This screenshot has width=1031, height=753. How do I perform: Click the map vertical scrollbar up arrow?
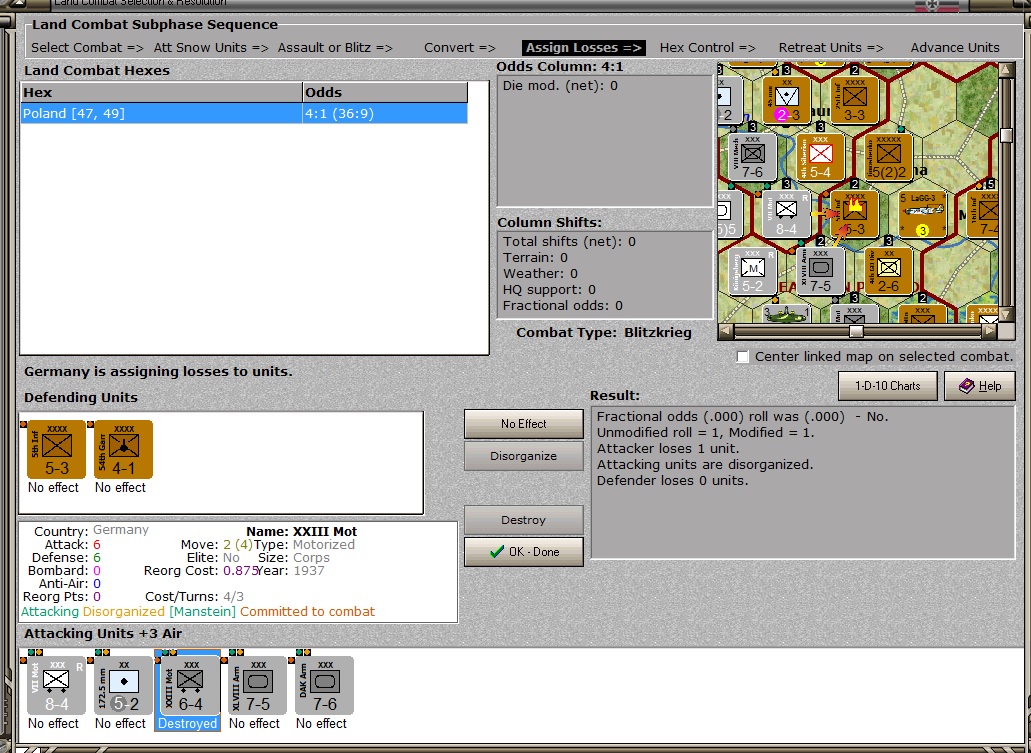[1007, 70]
